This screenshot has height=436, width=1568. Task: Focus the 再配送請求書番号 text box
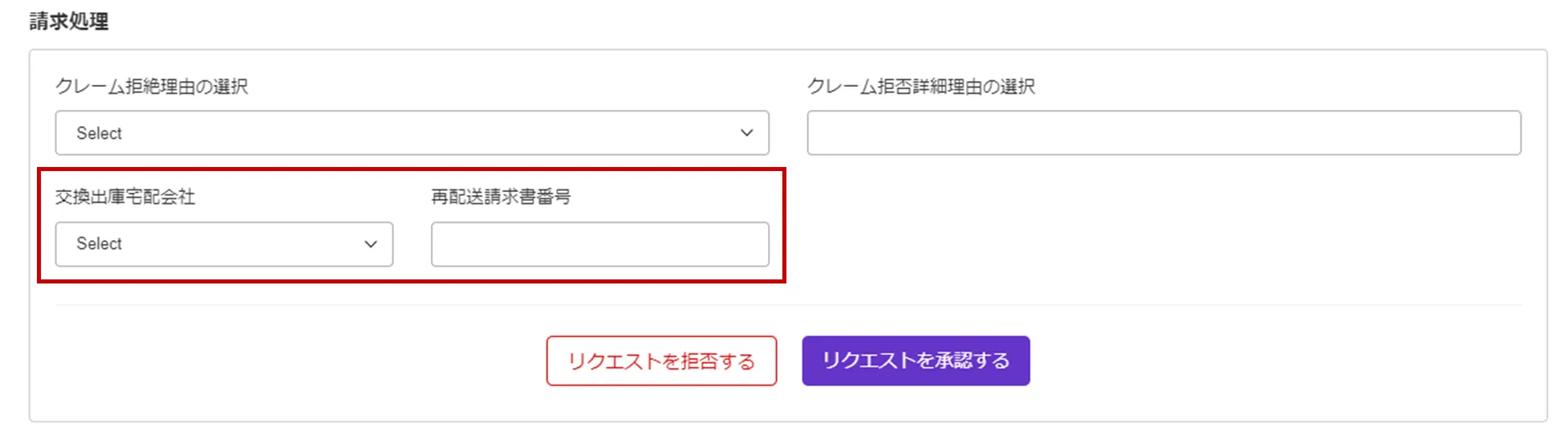[x=599, y=244]
